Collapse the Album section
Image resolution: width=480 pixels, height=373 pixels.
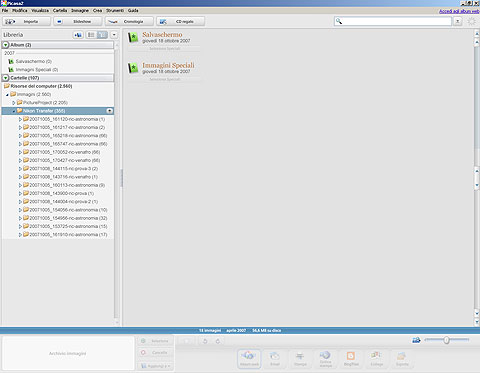pos(6,45)
